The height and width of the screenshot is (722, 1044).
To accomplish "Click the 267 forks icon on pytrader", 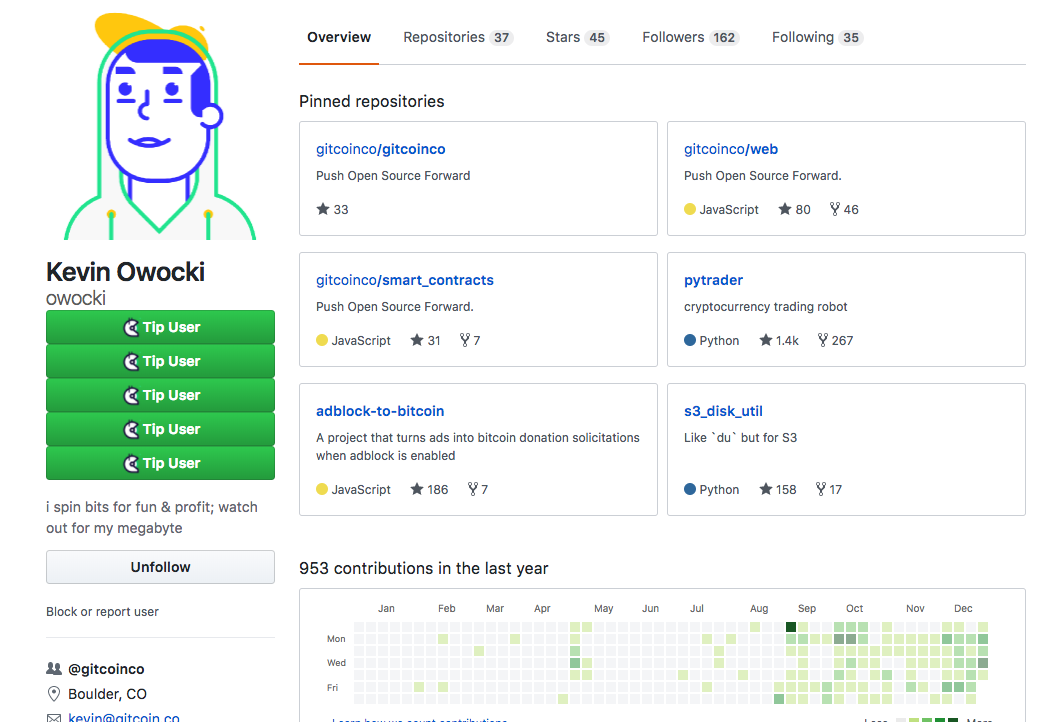I will pos(823,340).
